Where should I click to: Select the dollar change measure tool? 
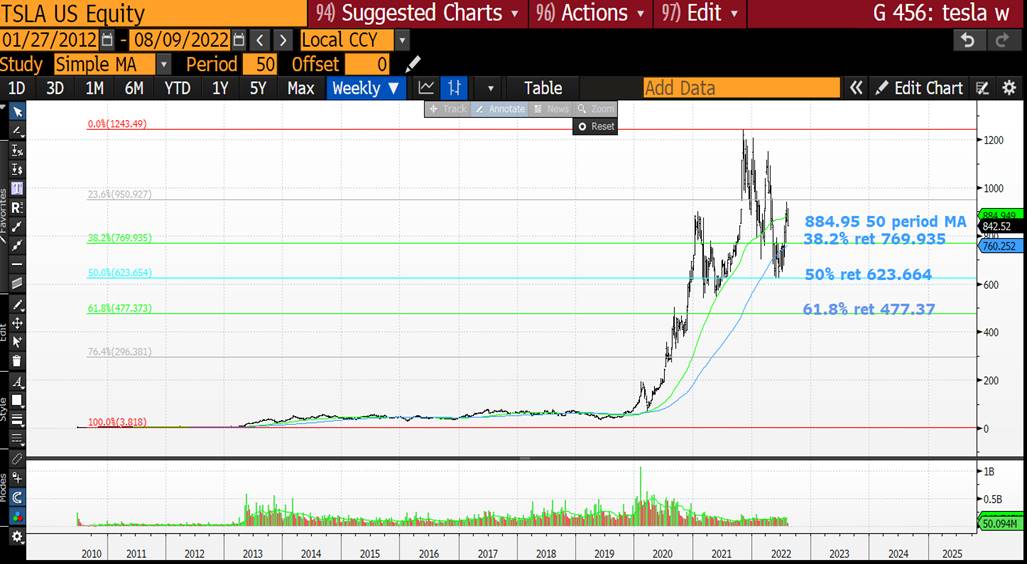pos(17,170)
